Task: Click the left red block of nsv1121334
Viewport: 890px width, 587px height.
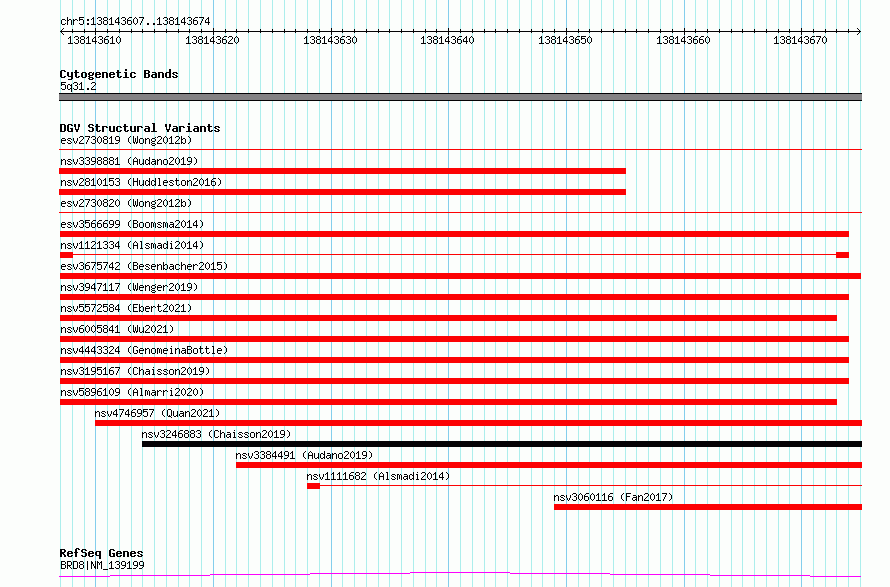Action: coord(66,255)
